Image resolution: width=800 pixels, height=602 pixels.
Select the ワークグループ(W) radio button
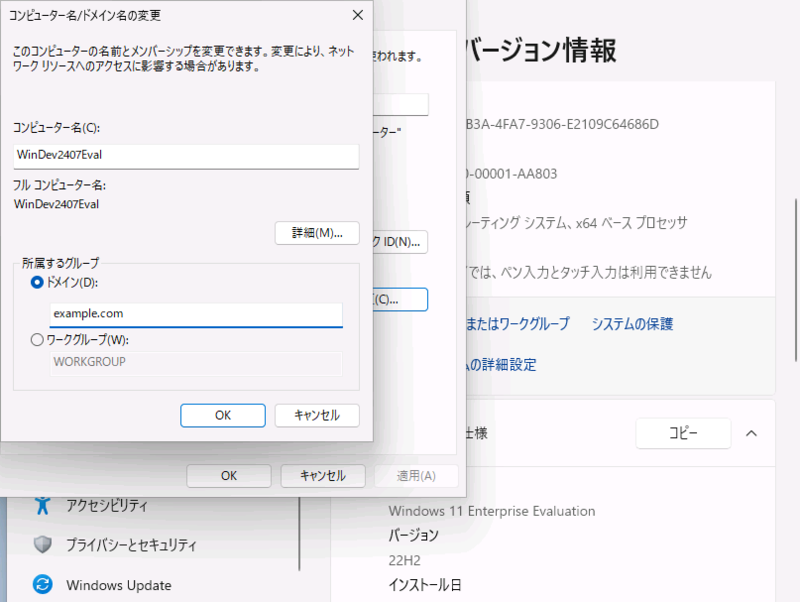coord(38,340)
